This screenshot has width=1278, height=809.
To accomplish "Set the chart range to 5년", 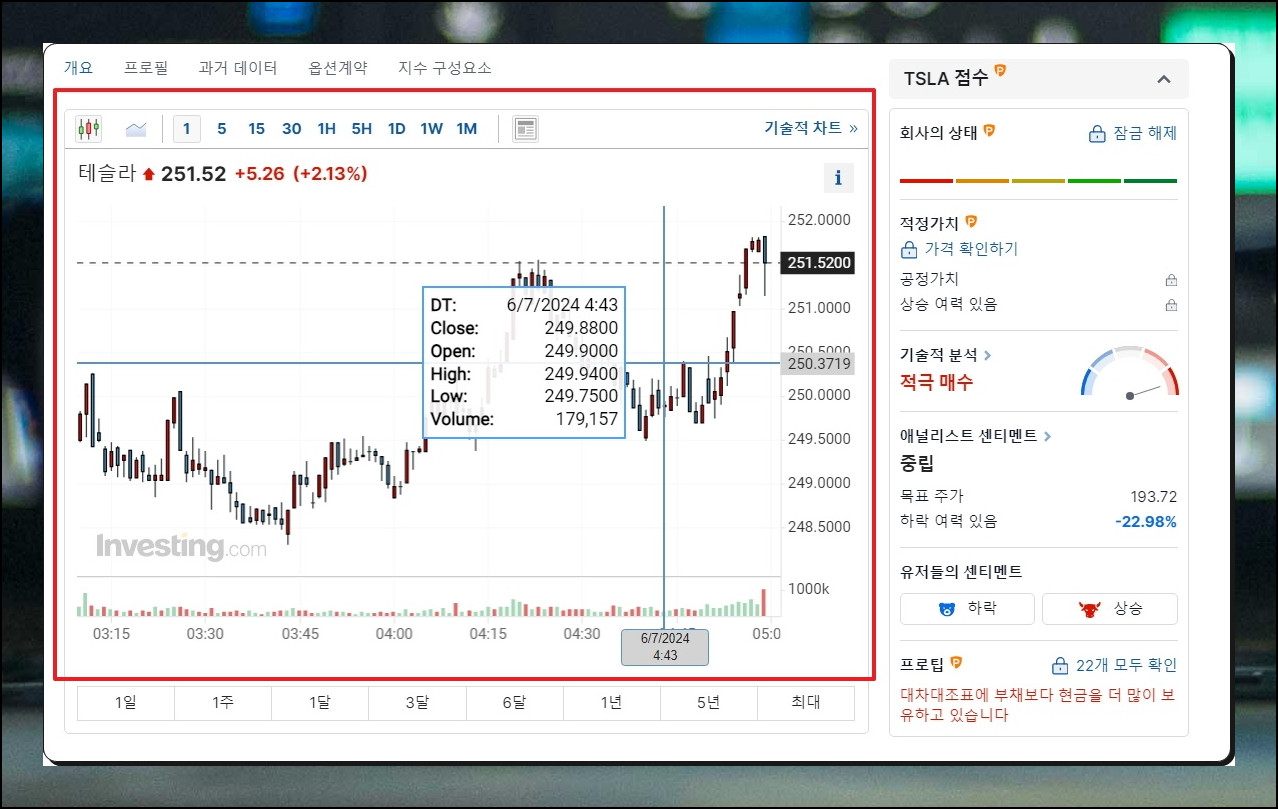I will point(708,703).
